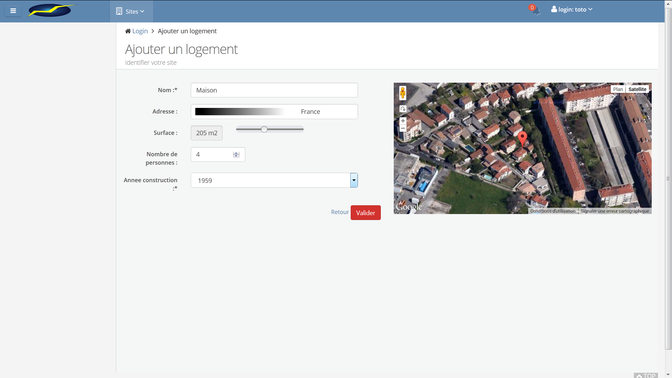This screenshot has height=378, width=672.
Task: Click the red location pin marker
Action: [522, 139]
